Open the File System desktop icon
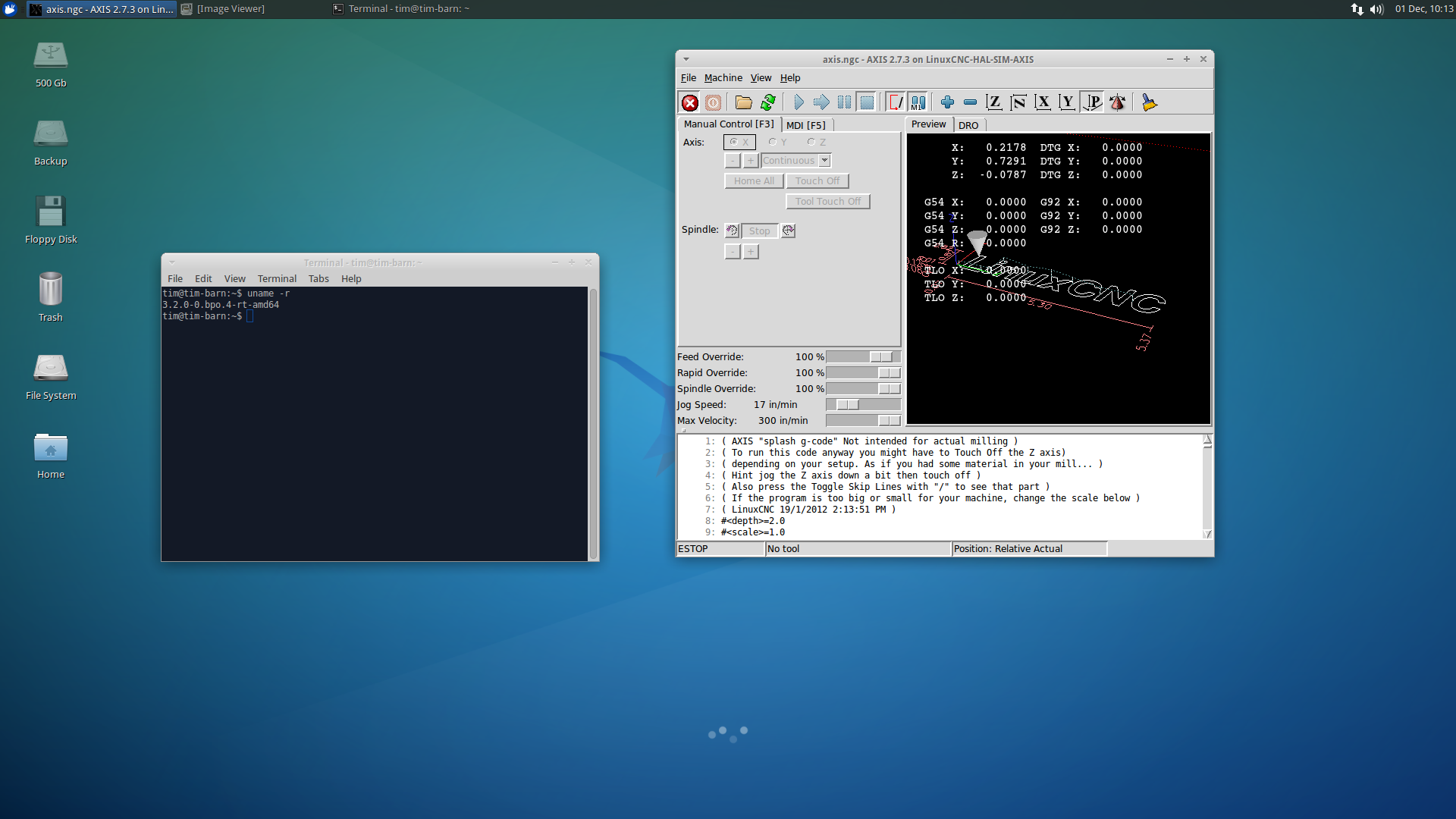The image size is (1456, 819). point(51,377)
